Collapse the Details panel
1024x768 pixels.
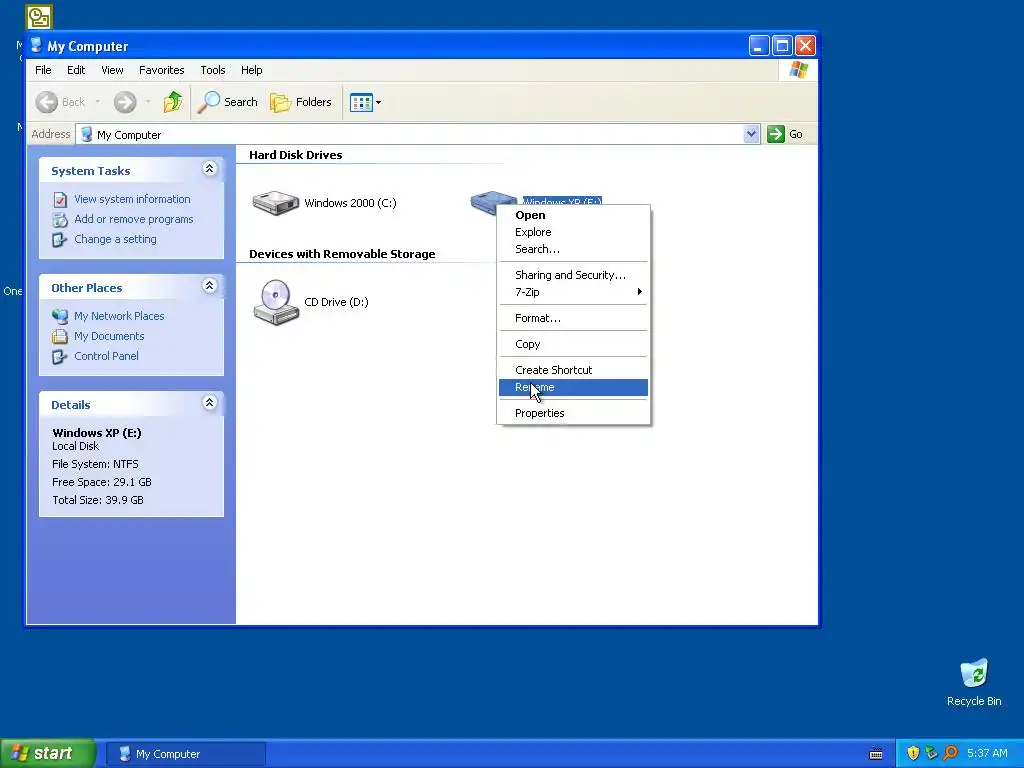coord(209,403)
